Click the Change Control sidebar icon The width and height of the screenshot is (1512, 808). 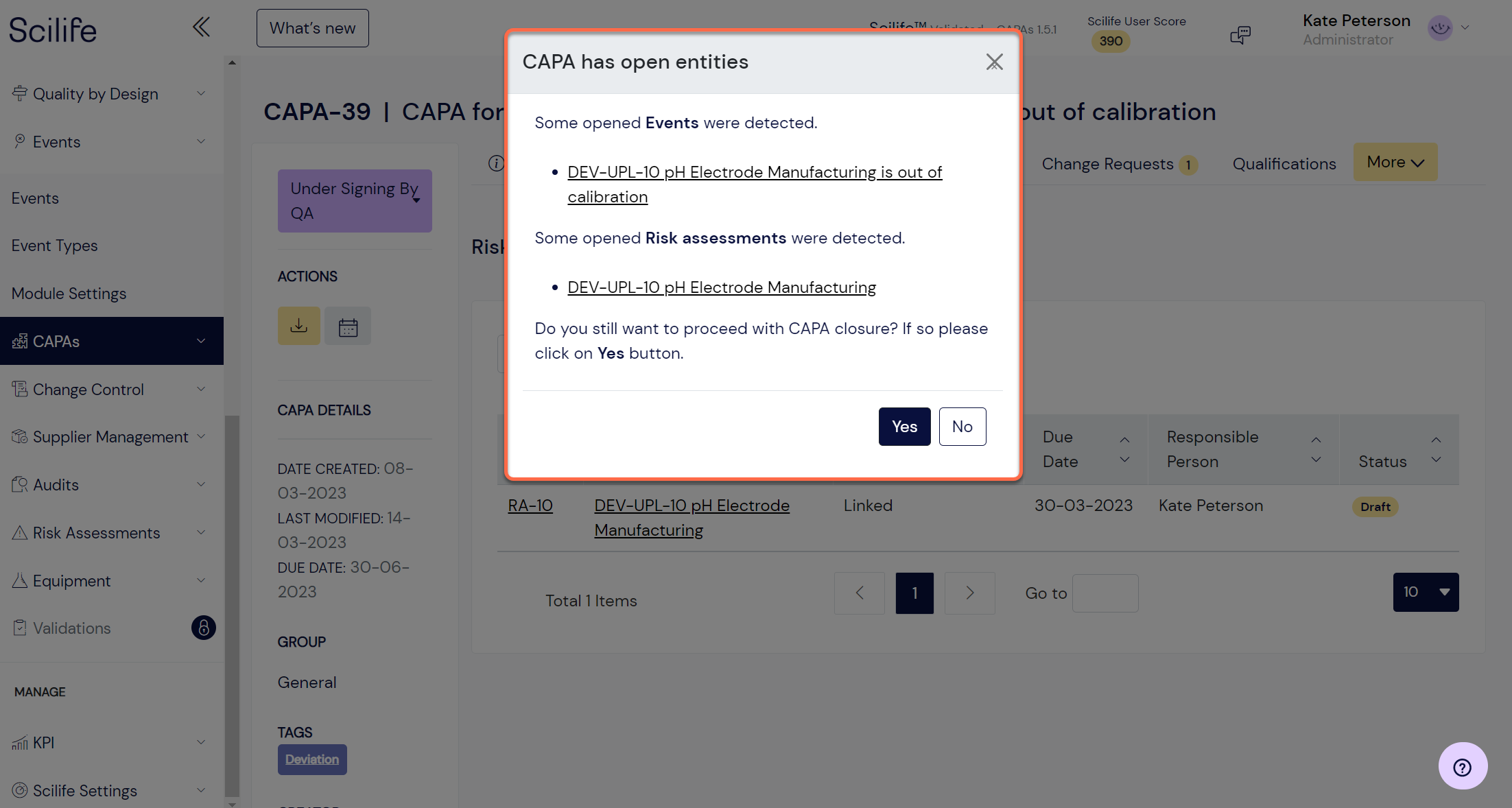click(x=20, y=389)
